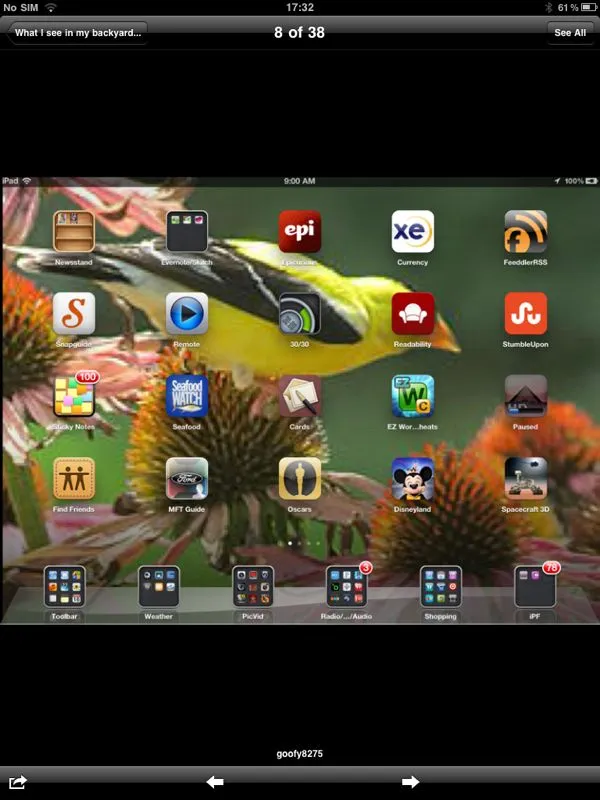Viewport: 600px width, 800px height.
Task: Go to previous photo with left arrow
Action: (215, 782)
